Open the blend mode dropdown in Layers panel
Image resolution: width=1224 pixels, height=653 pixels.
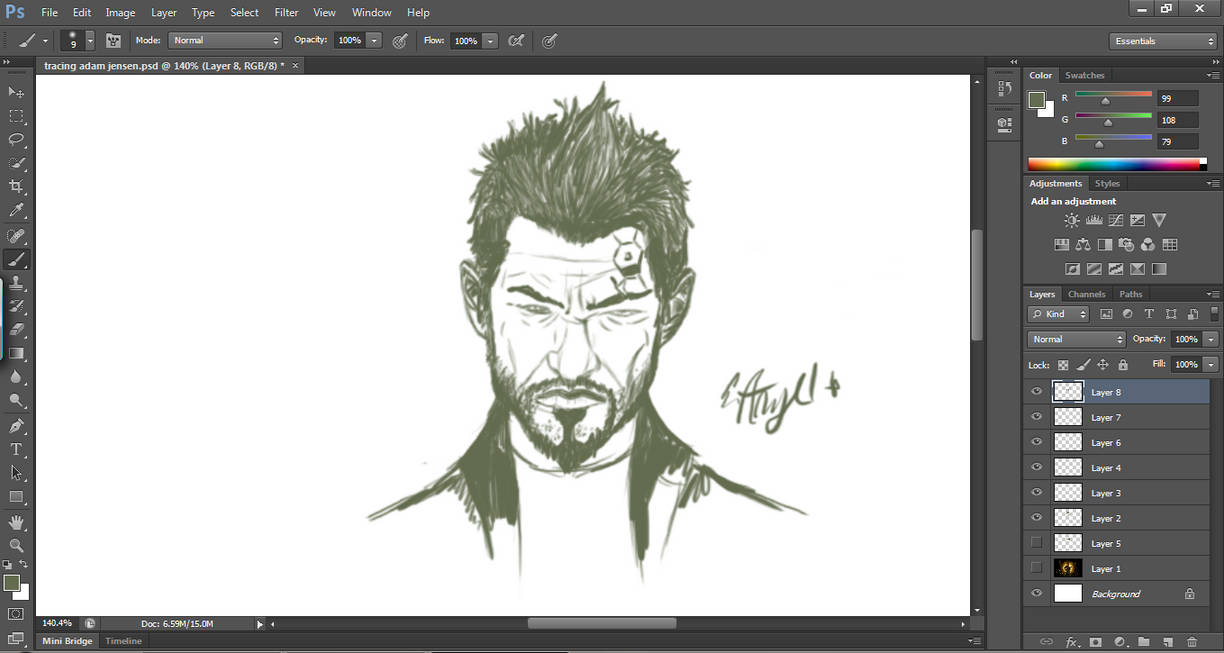click(1075, 339)
